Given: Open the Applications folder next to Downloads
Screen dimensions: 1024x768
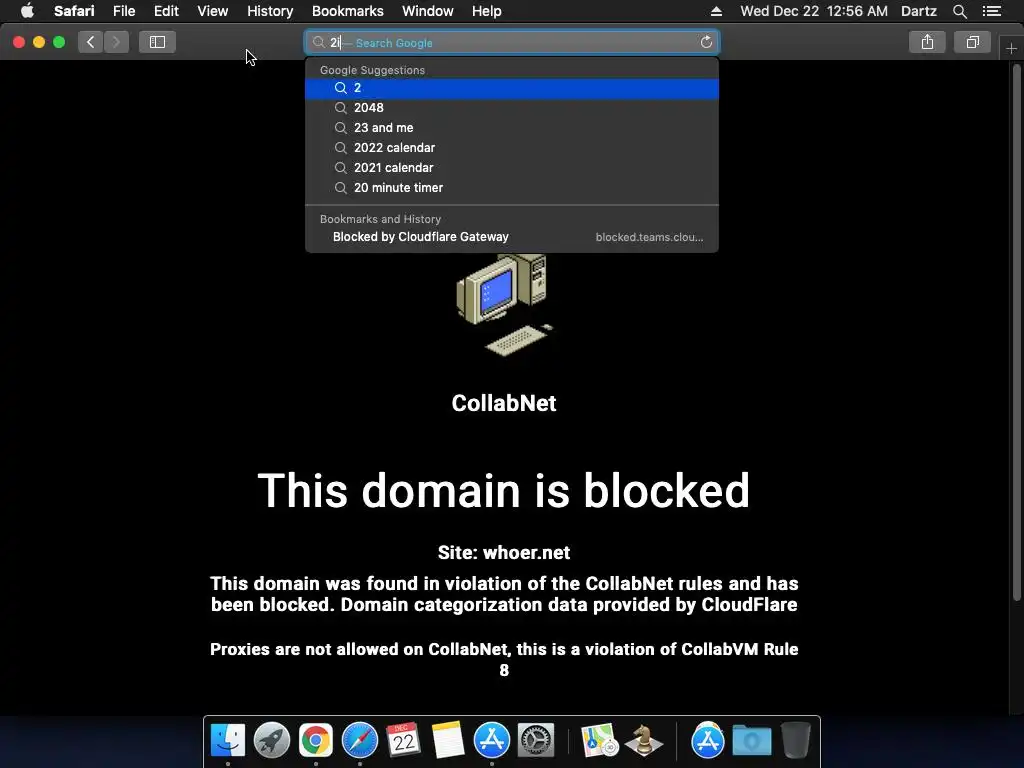Looking at the screenshot, I should [x=707, y=740].
